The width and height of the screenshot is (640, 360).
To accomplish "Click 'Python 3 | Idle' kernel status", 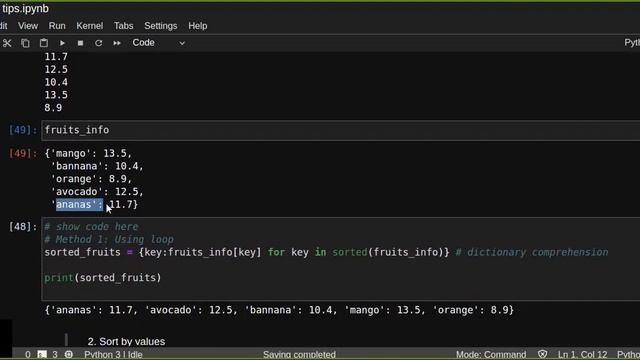I will point(113,354).
